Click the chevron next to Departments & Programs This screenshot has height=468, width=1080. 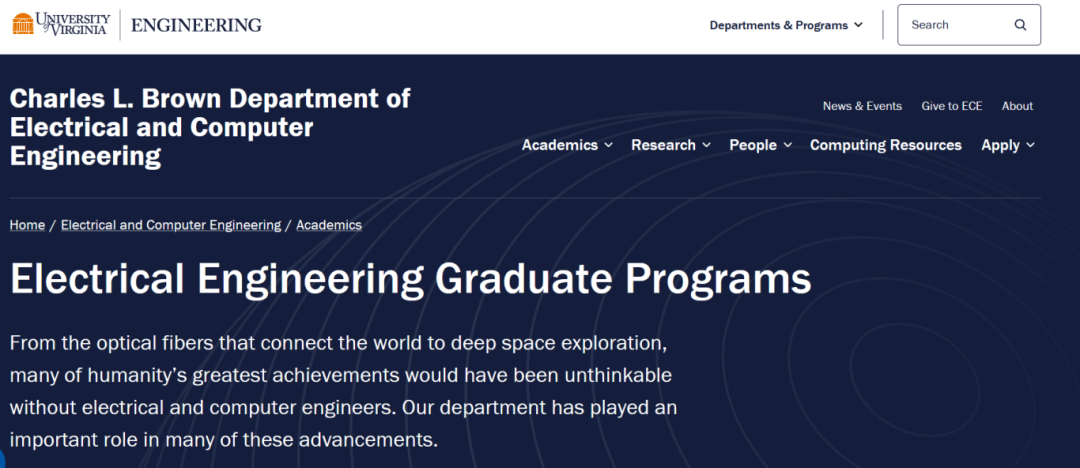[x=858, y=25]
